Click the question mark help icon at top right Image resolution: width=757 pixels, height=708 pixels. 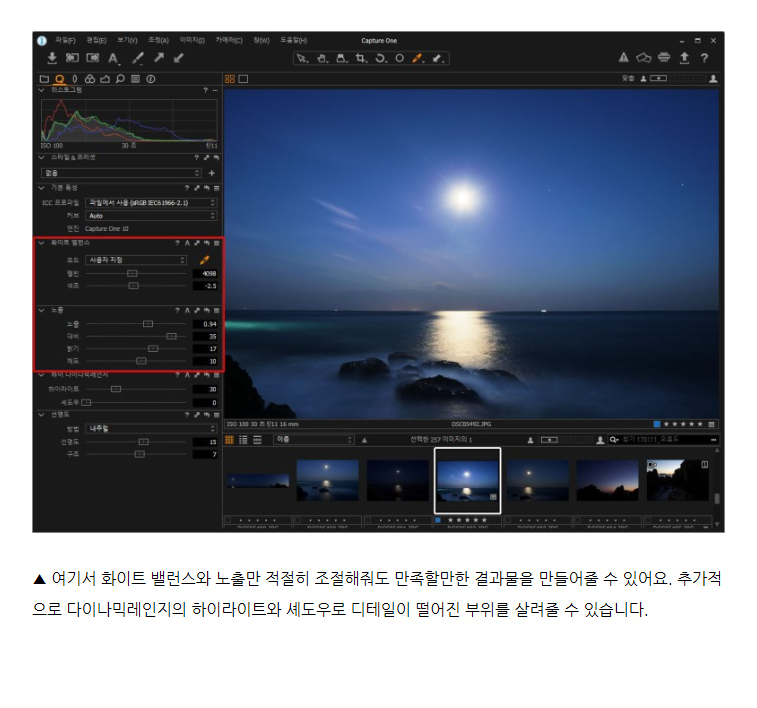pyautogui.click(x=704, y=58)
